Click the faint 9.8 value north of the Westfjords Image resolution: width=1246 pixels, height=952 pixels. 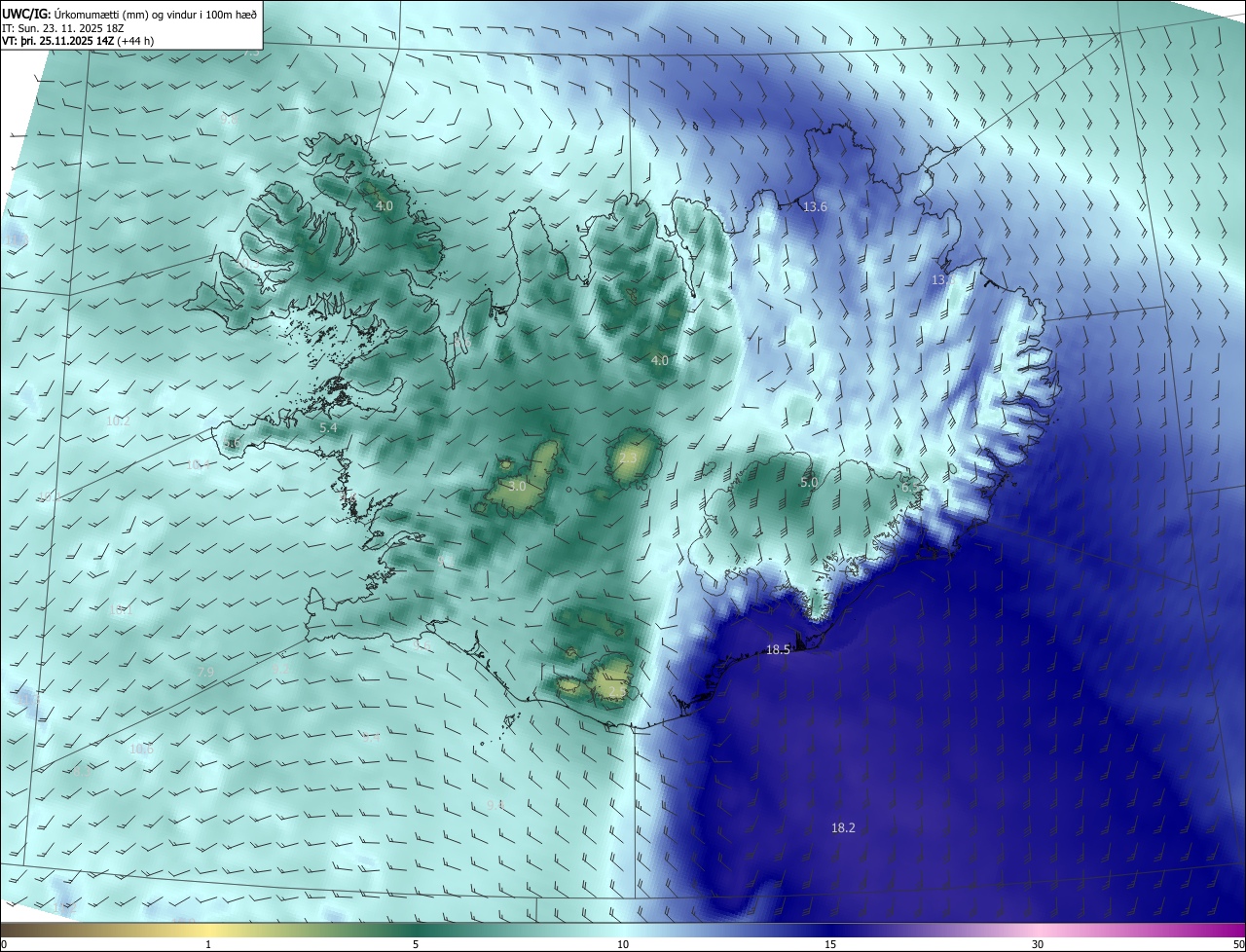pyautogui.click(x=229, y=119)
